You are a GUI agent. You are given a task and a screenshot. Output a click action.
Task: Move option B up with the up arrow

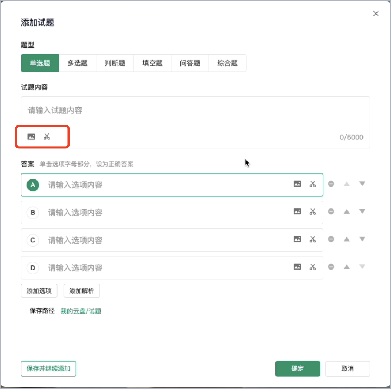pyautogui.click(x=347, y=212)
